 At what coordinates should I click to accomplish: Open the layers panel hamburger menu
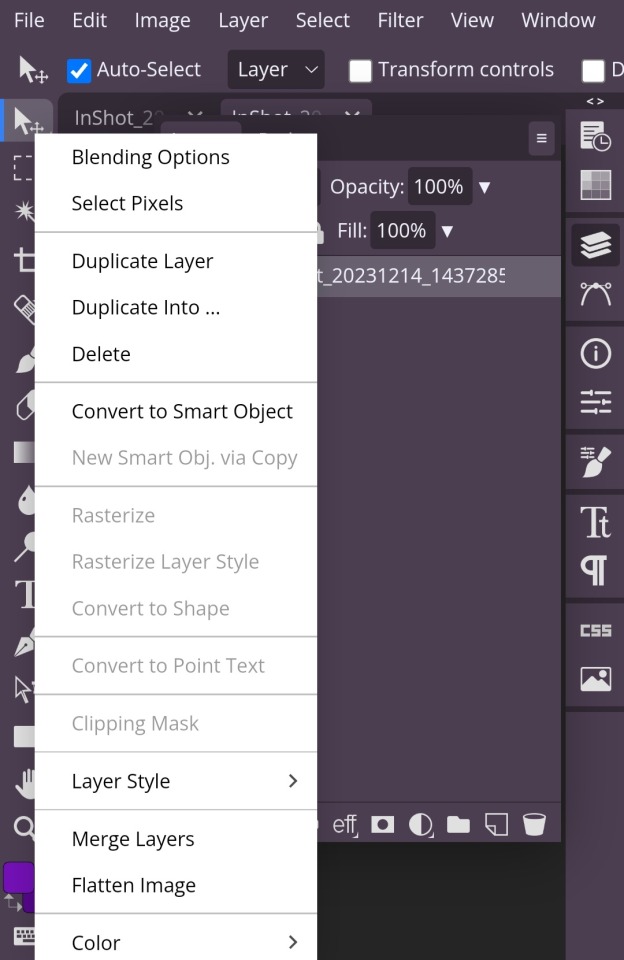click(541, 138)
